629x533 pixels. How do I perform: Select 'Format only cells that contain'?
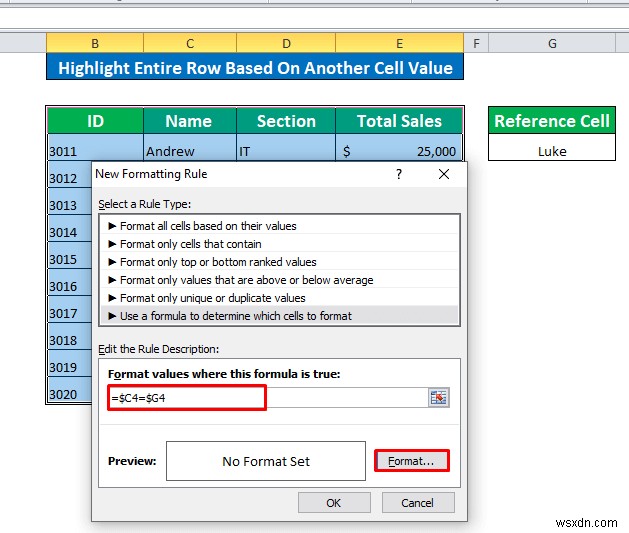click(x=279, y=244)
